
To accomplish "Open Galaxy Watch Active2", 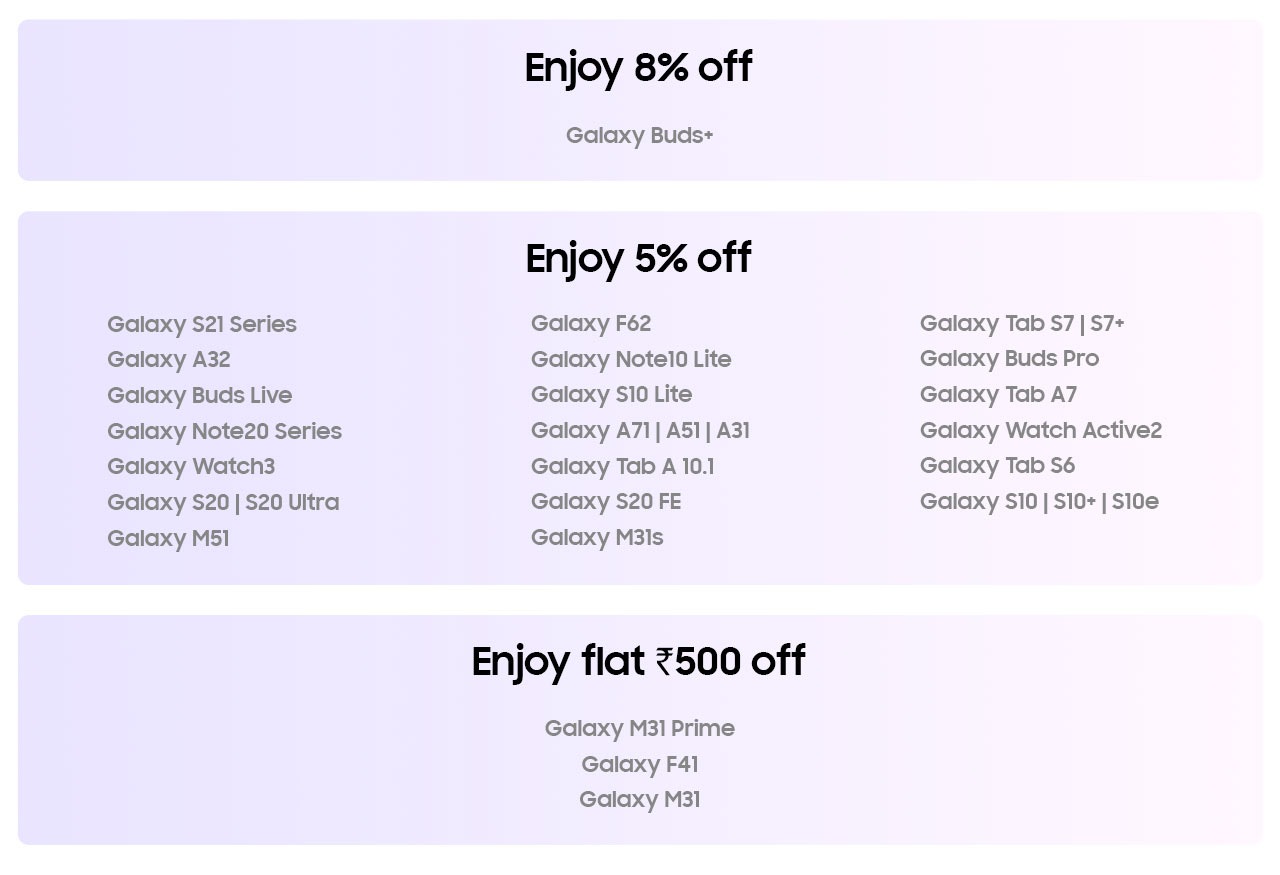I will [1041, 431].
